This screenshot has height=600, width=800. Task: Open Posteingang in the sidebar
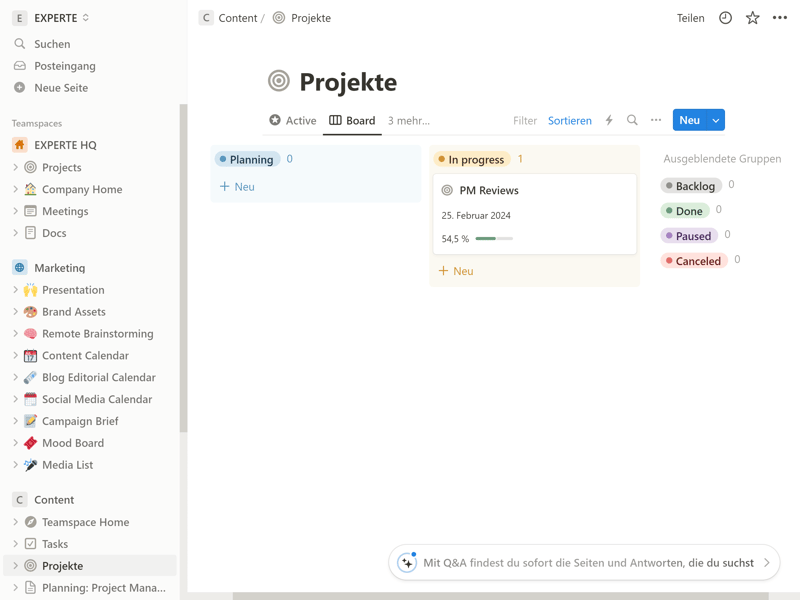pos(64,66)
